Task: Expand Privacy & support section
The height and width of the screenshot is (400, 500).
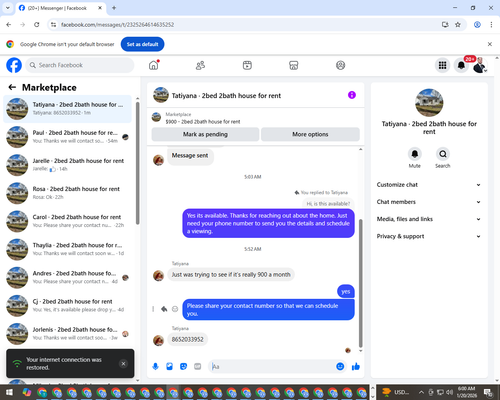Action: click(429, 236)
